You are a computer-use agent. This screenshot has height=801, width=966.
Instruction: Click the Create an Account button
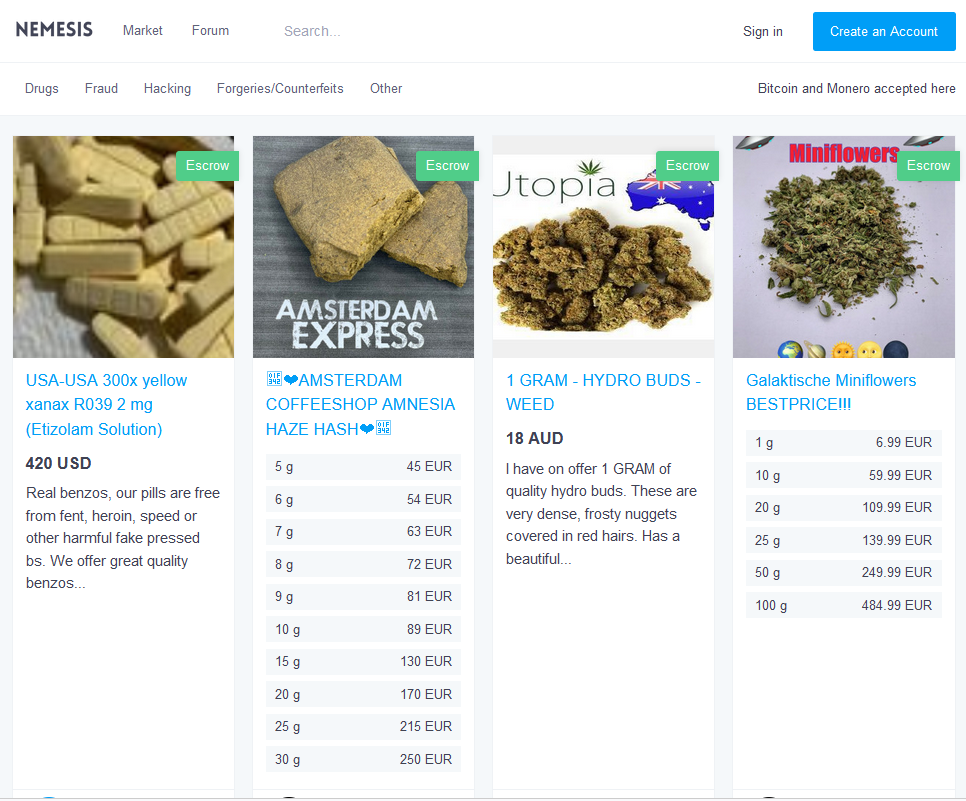coord(884,31)
